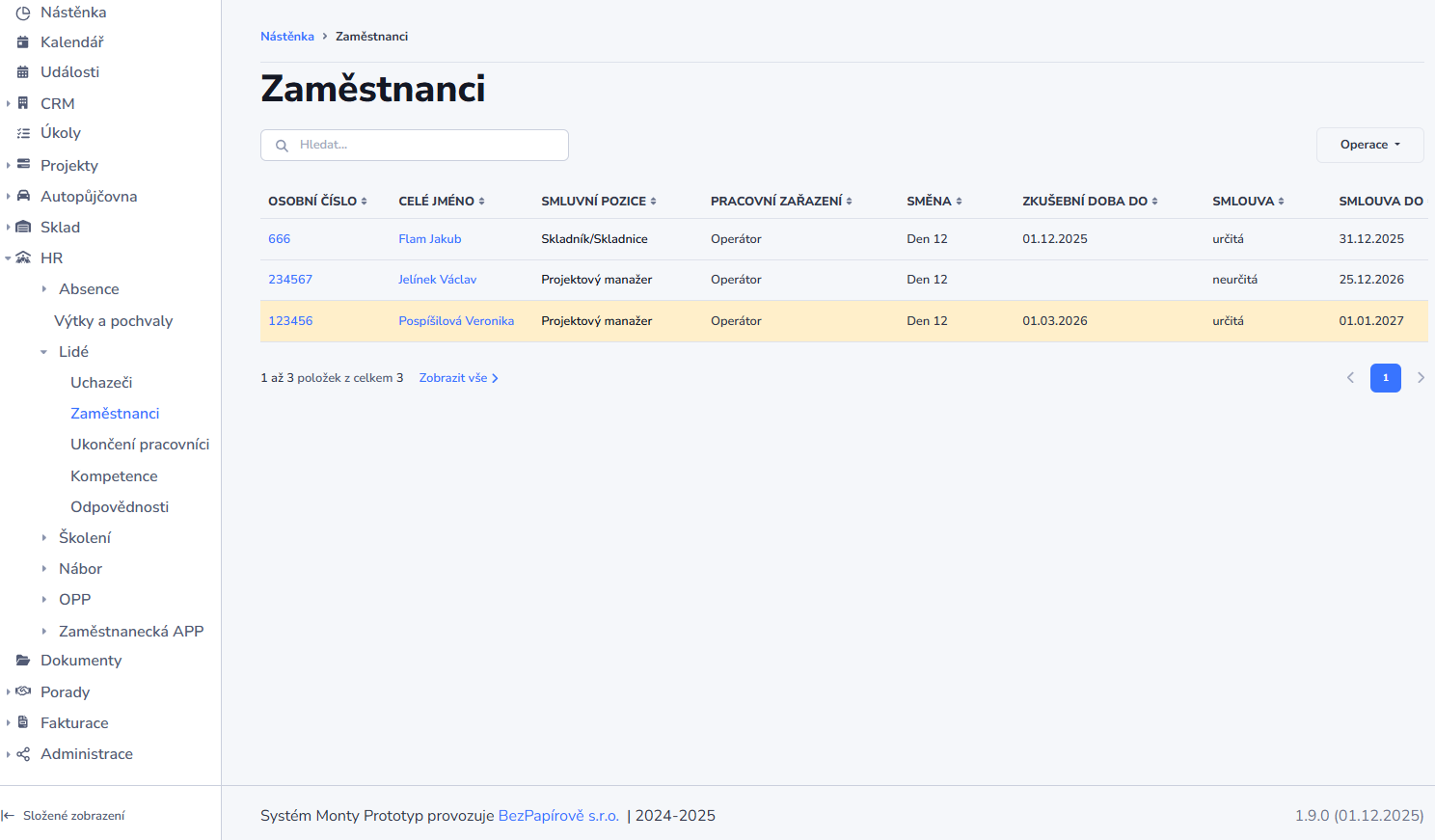Expand the Školení submenu
The width and height of the screenshot is (1435, 840).
click(x=44, y=538)
